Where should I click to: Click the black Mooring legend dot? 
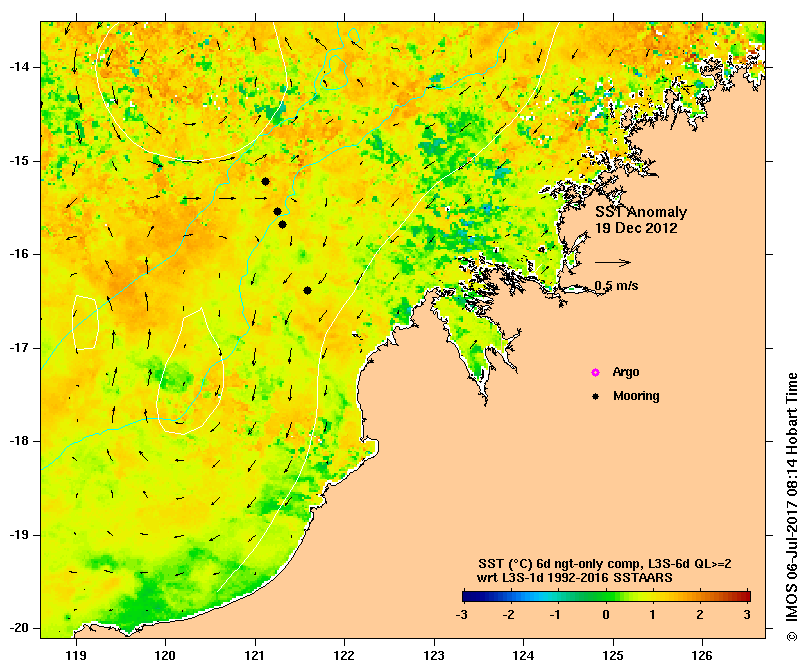point(595,396)
